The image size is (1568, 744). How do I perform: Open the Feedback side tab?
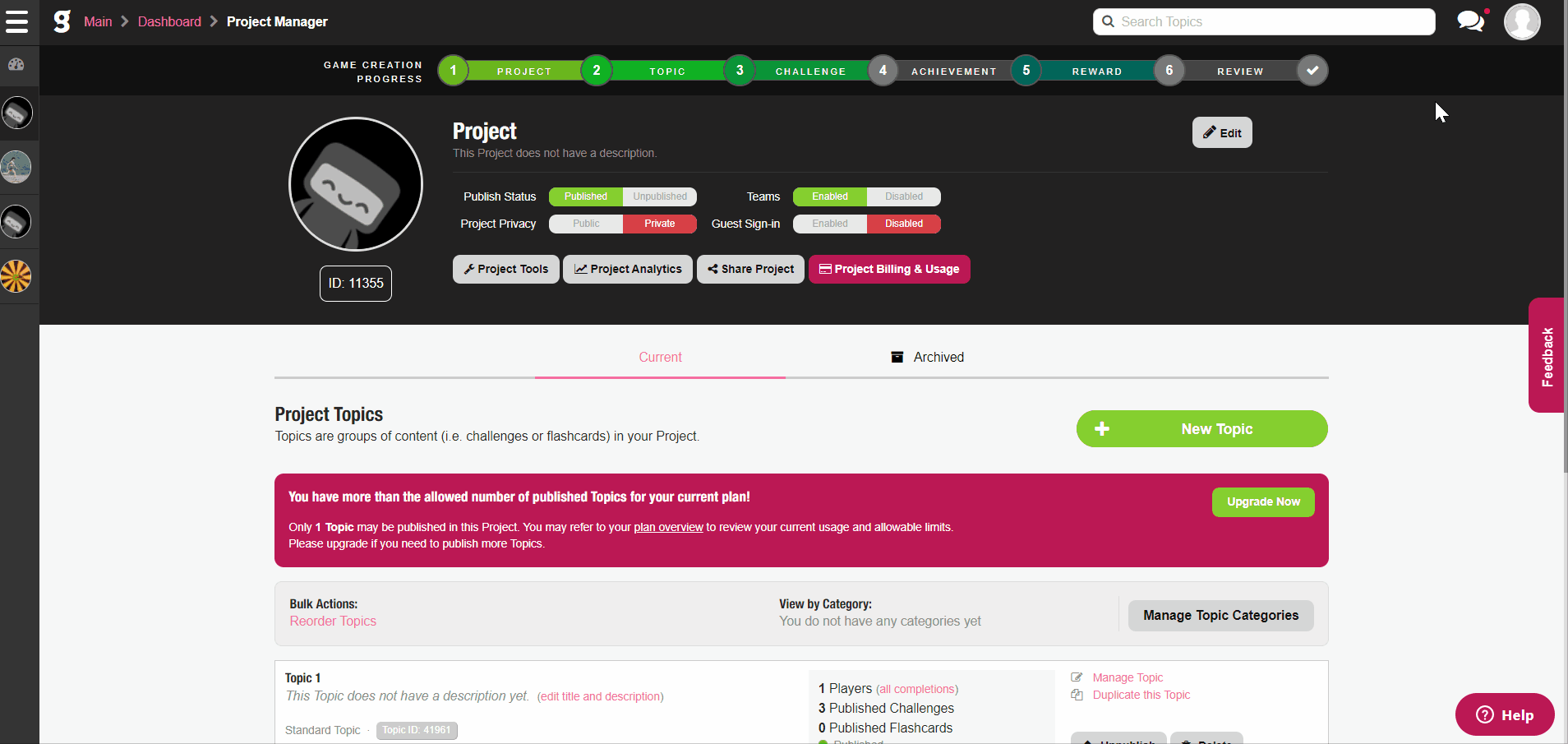[x=1547, y=355]
